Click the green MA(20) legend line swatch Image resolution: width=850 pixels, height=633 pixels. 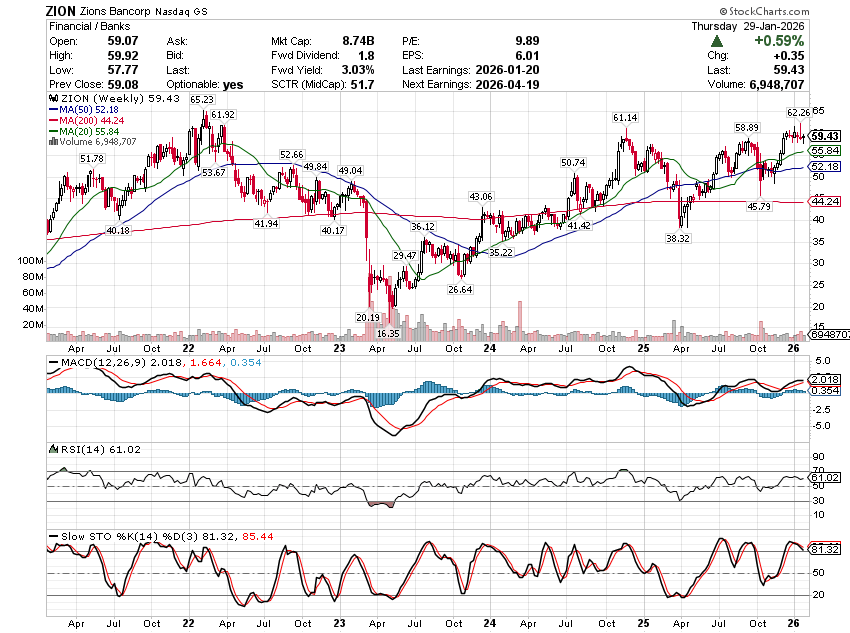tap(52, 133)
